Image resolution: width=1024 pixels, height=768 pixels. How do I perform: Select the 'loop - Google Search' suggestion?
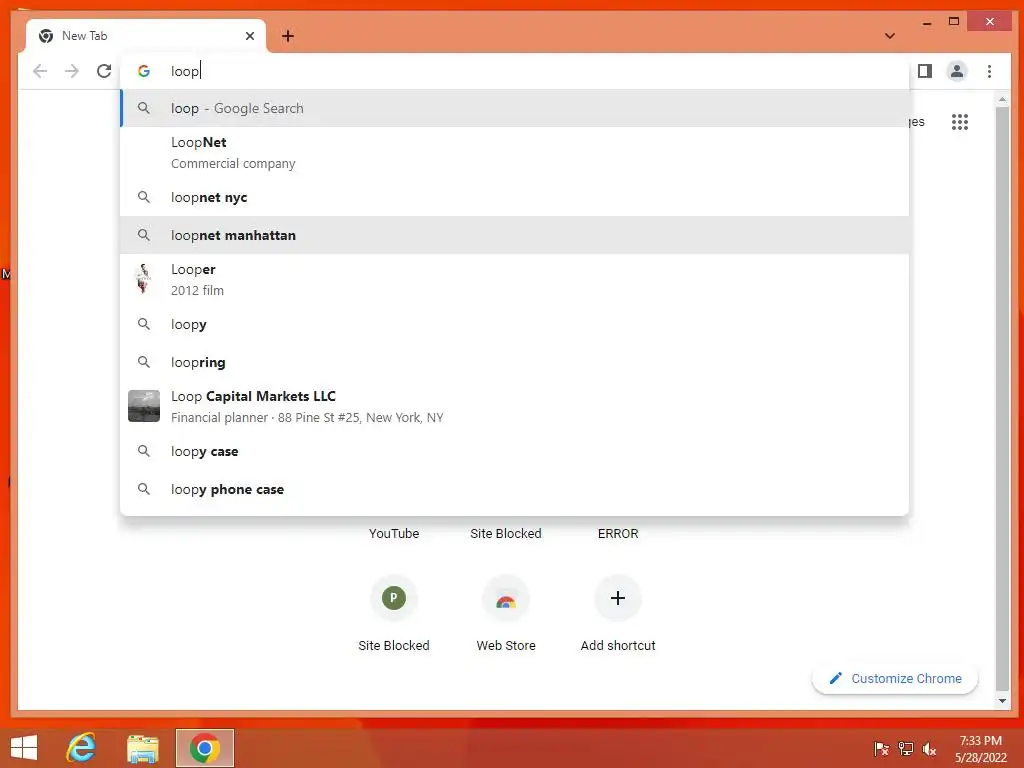pyautogui.click(x=515, y=108)
